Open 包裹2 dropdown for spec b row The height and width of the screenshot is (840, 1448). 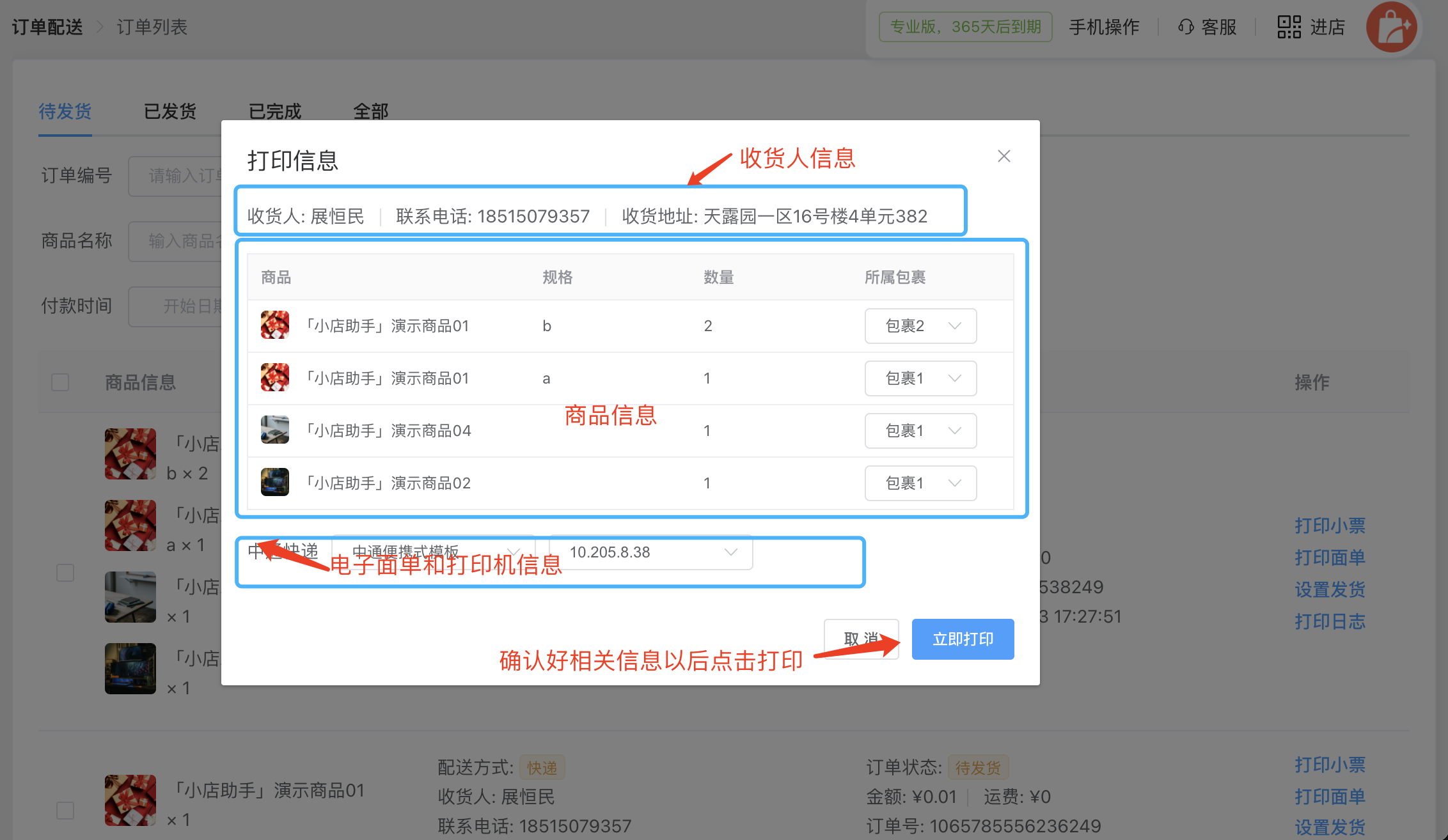click(920, 326)
